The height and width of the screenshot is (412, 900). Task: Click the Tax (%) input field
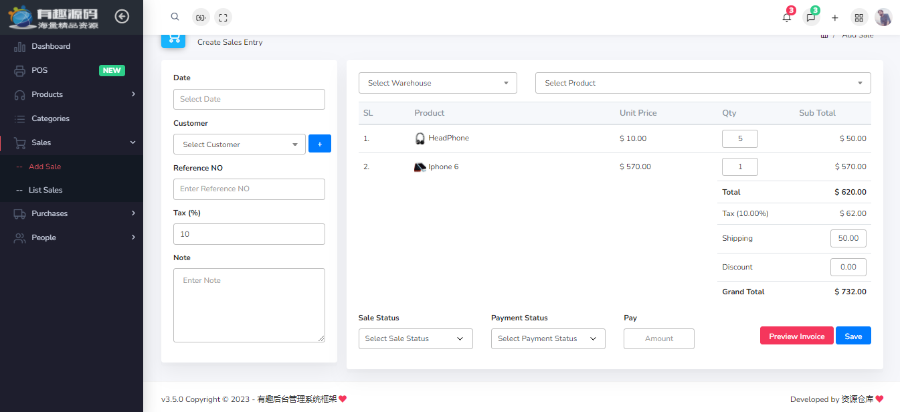pyautogui.click(x=249, y=234)
